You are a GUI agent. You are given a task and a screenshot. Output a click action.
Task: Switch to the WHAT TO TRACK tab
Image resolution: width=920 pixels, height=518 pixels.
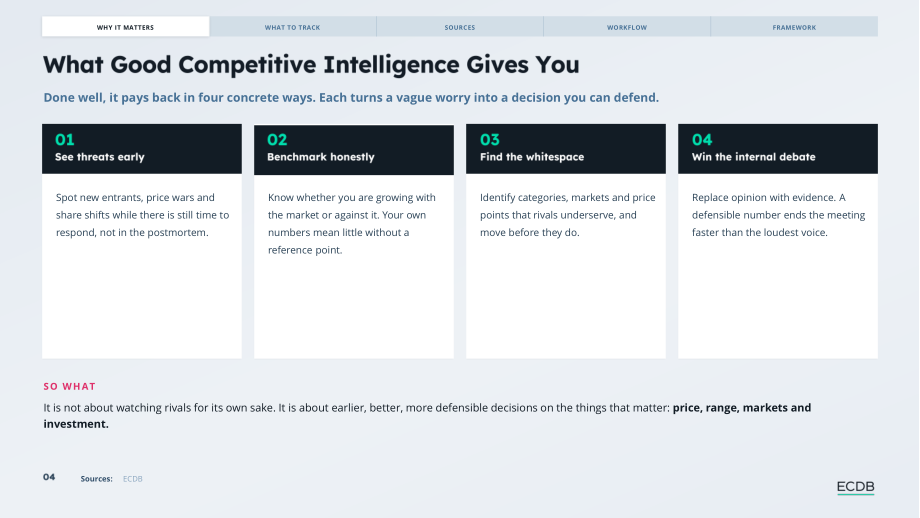click(x=293, y=27)
